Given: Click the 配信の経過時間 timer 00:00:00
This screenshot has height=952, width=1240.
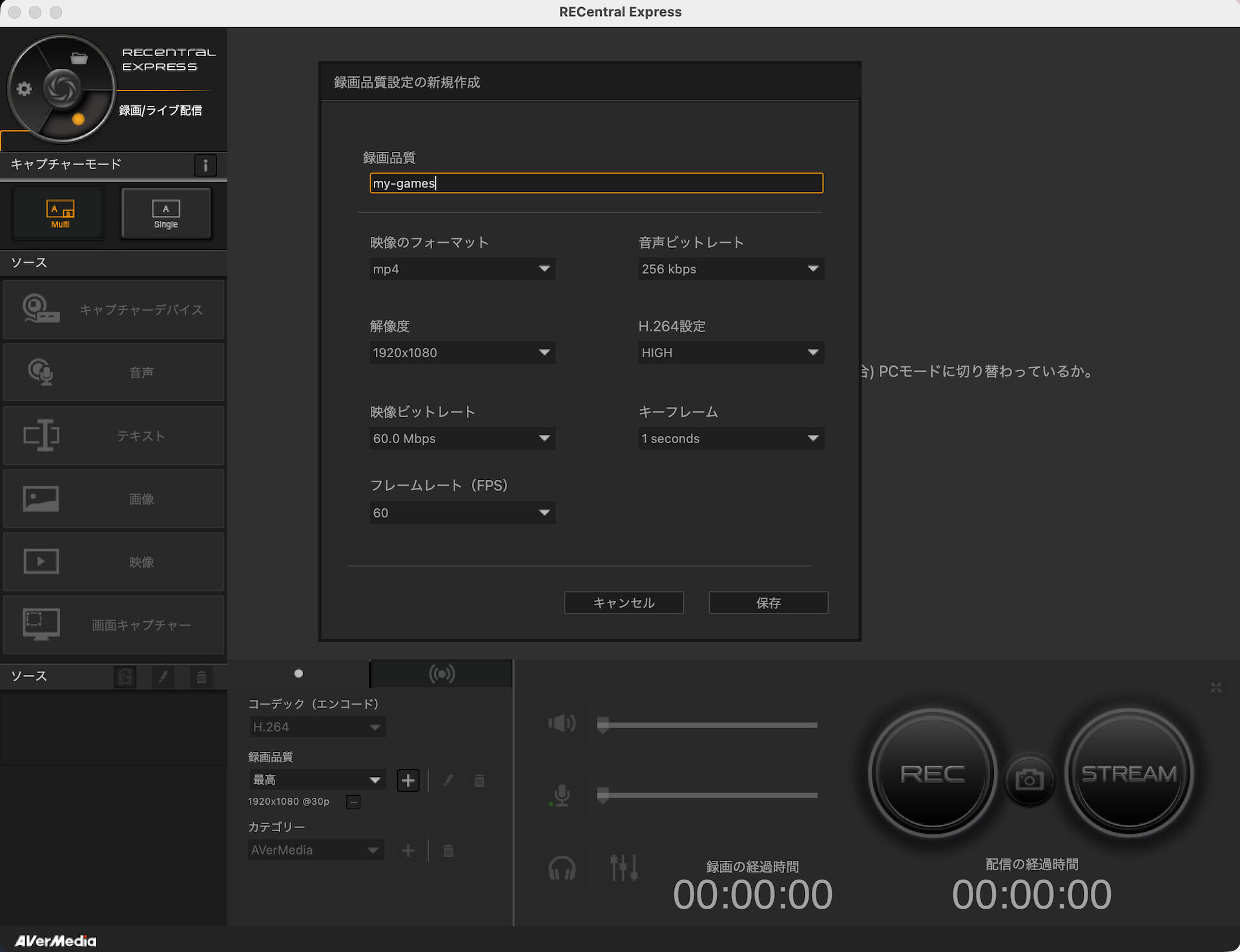Looking at the screenshot, I should [x=1032, y=895].
